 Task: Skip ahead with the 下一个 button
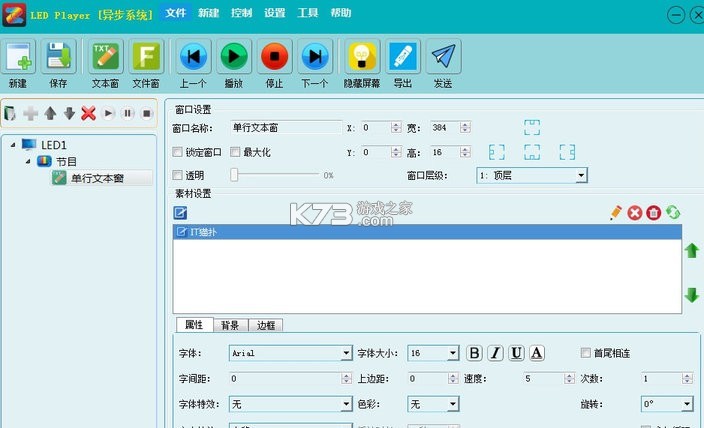[315, 56]
